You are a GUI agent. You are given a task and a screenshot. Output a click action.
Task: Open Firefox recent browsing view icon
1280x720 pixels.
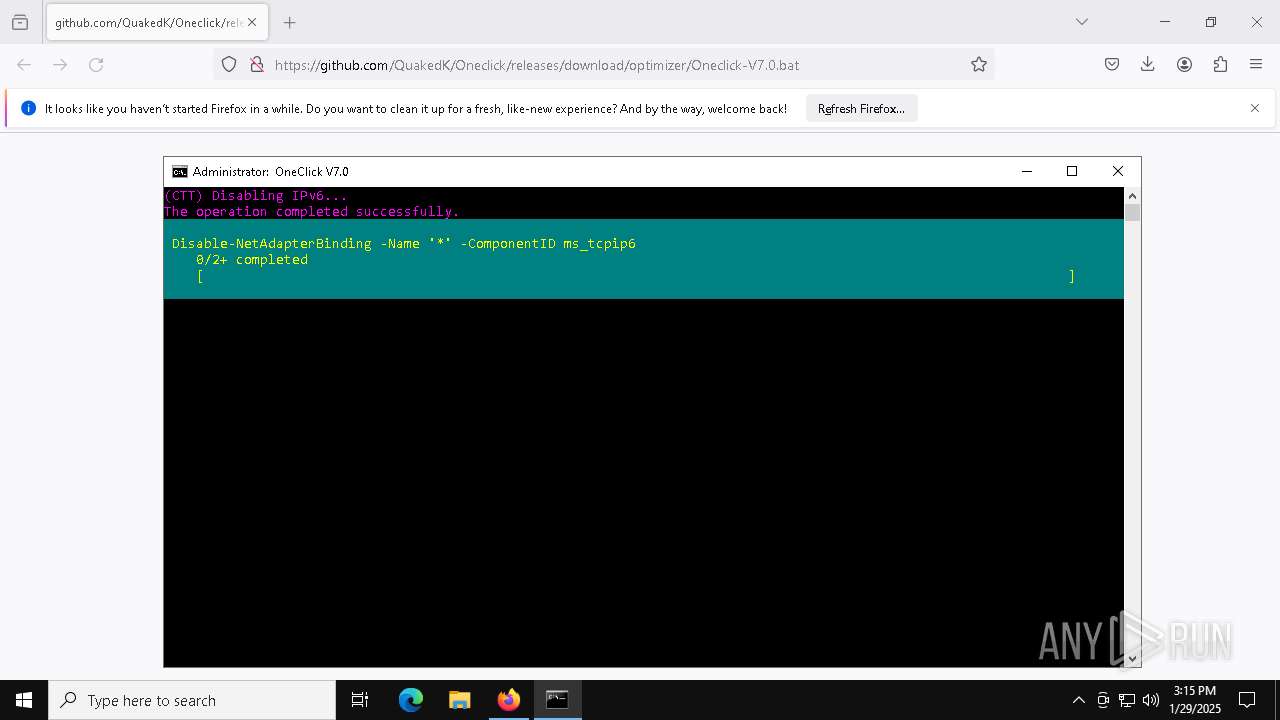pos(20,22)
